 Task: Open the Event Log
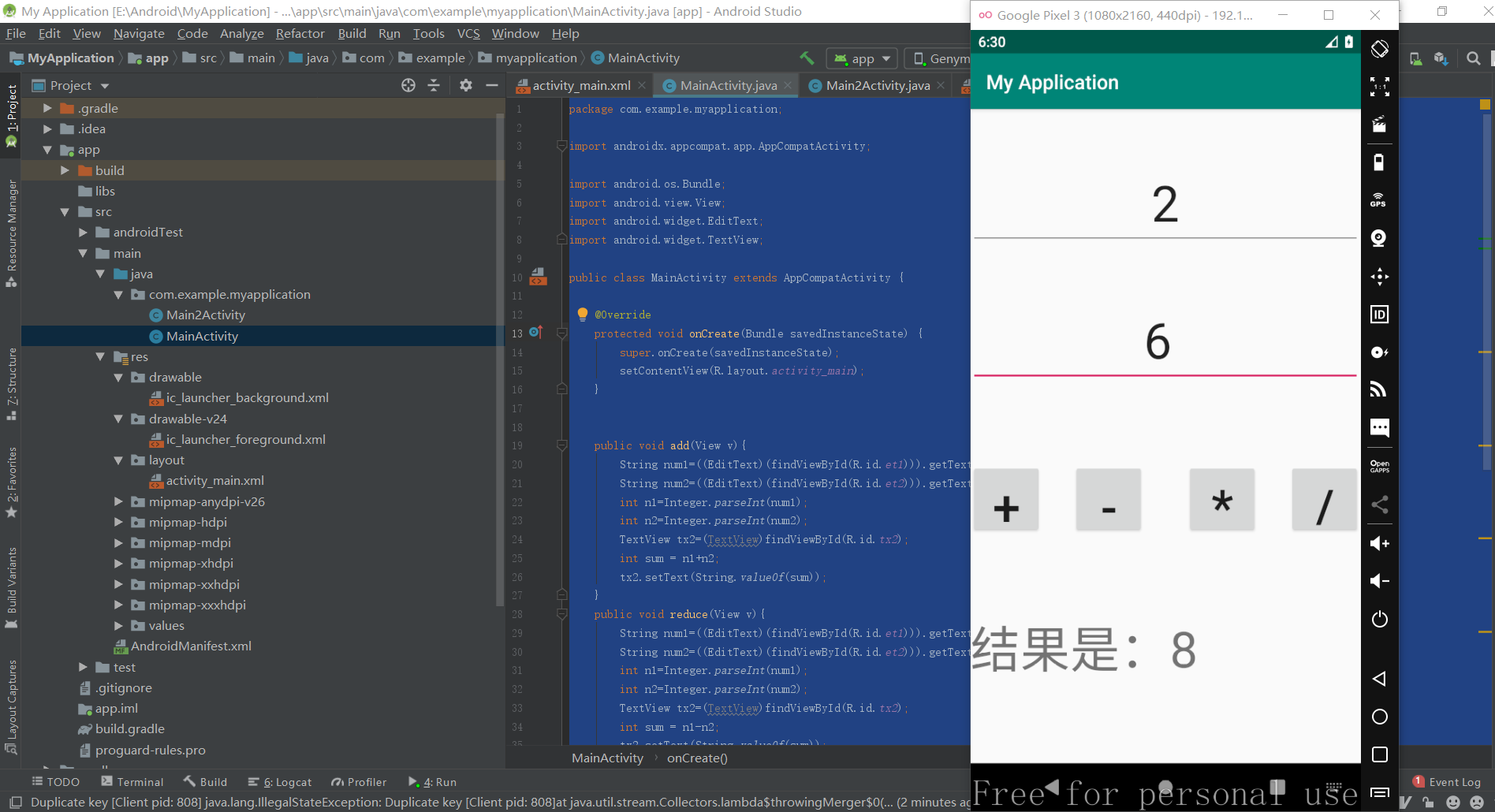point(1447,782)
